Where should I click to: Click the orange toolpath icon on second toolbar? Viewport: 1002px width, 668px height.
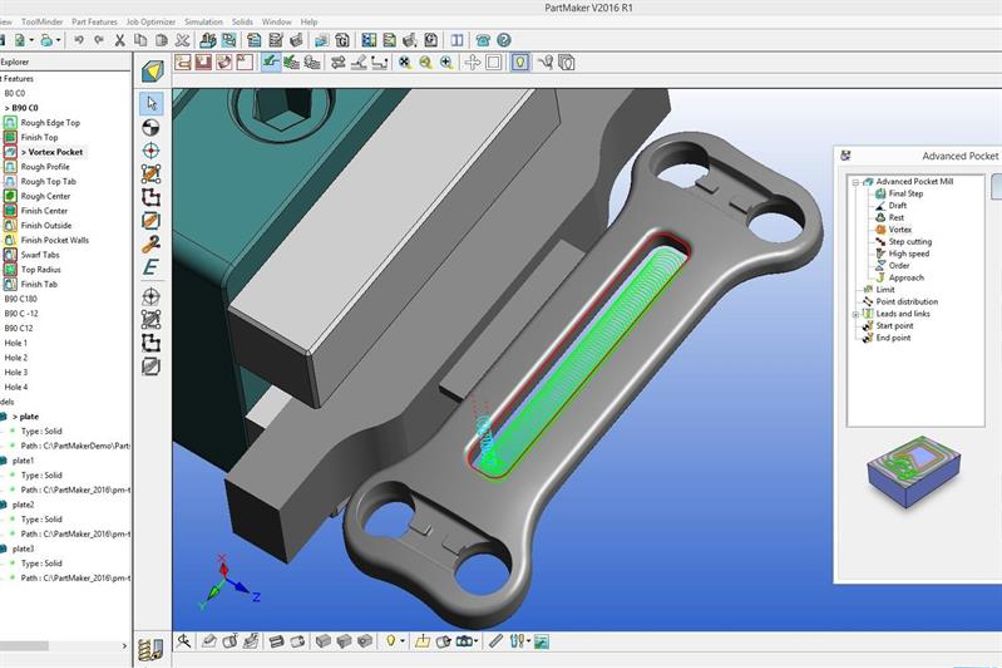tap(183, 63)
